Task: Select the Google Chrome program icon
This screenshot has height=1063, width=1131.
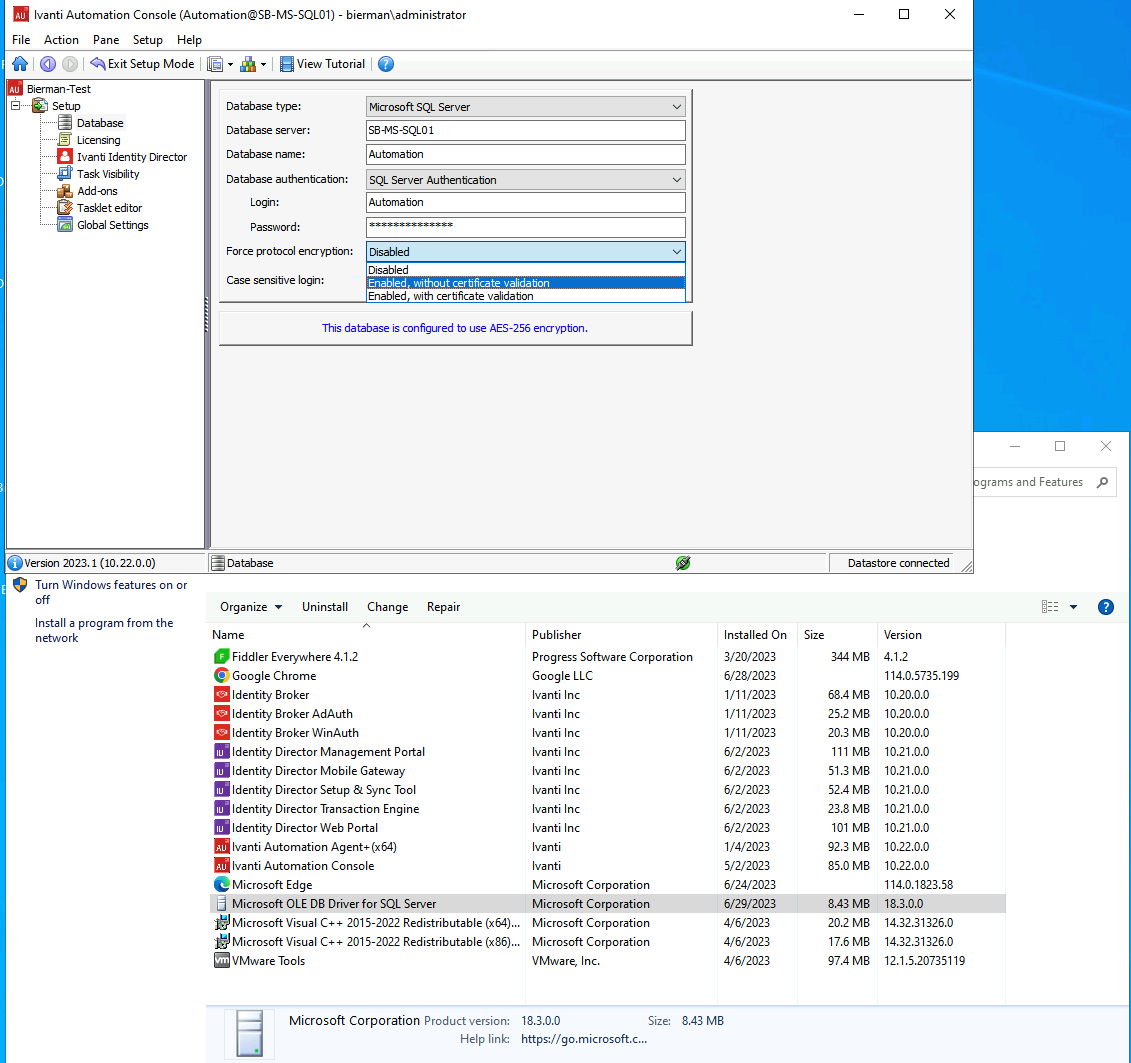Action: (x=221, y=676)
